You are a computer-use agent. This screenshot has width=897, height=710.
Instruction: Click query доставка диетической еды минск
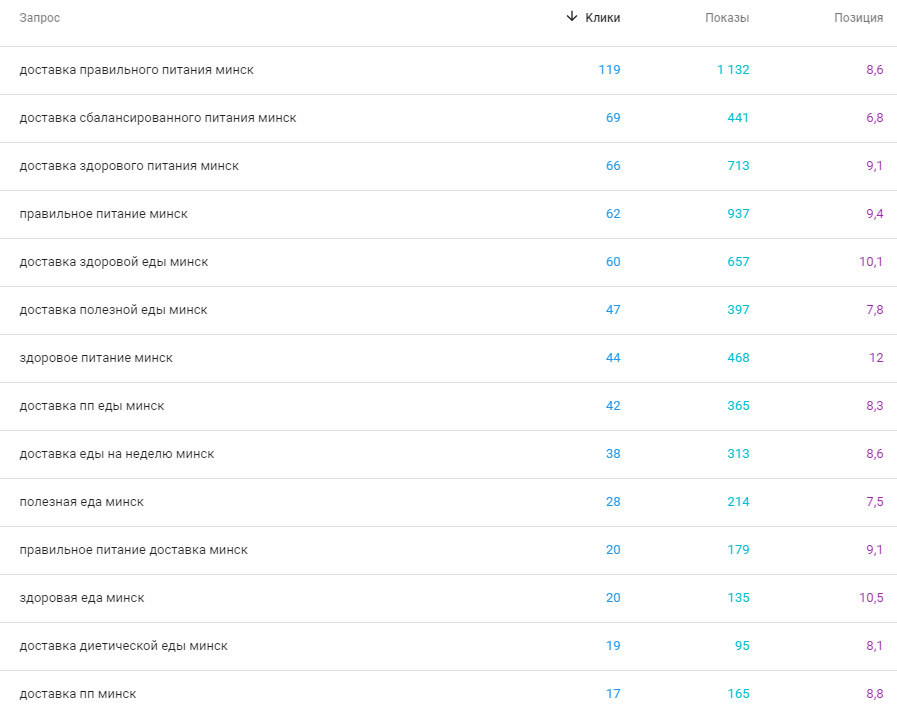pos(123,646)
